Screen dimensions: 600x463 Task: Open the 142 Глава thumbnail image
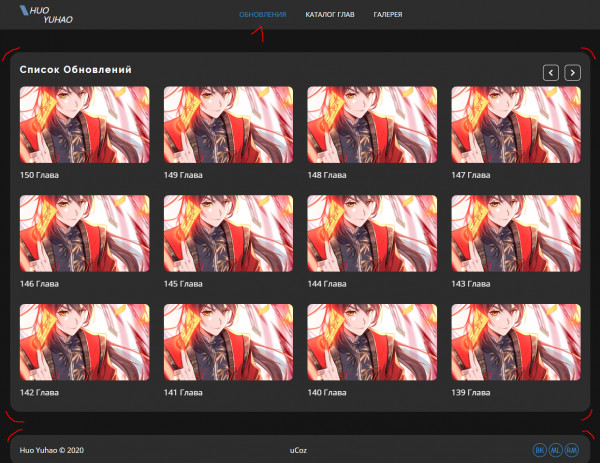pyautogui.click(x=85, y=342)
